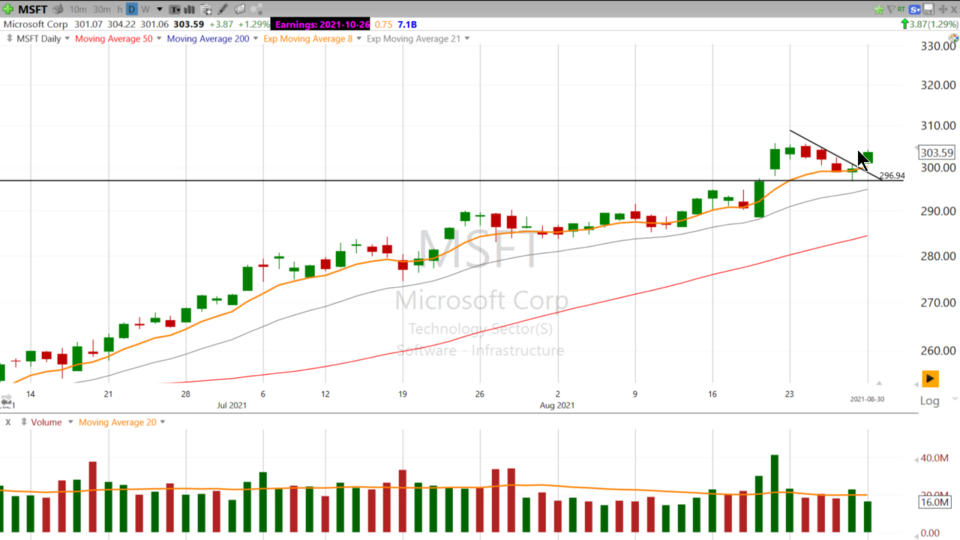The height and width of the screenshot is (540, 960).
Task: Click the color palette icon above price scale
Action: [954, 39]
